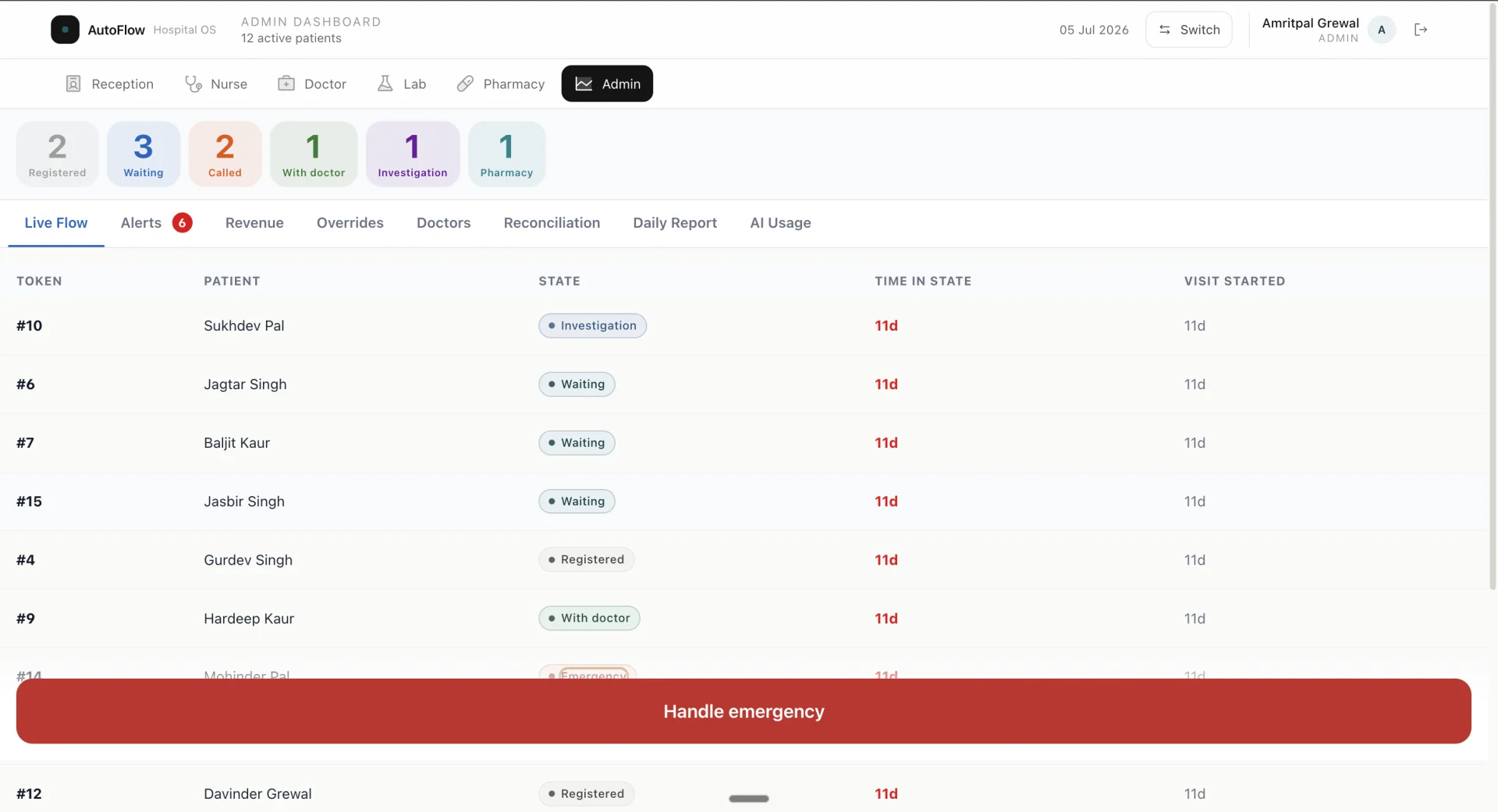Click the 12 active patients text
The width and height of the screenshot is (1498, 812).
point(291,38)
